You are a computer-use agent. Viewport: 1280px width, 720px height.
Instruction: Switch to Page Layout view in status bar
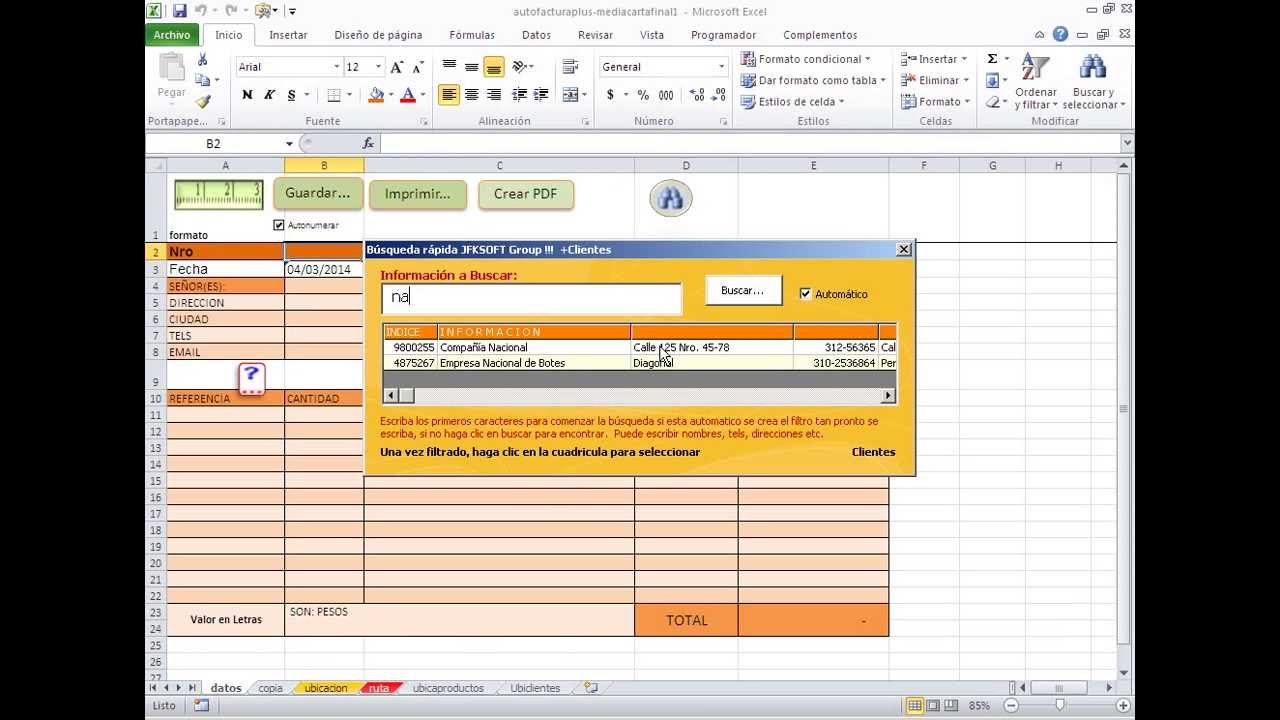[x=932, y=705]
